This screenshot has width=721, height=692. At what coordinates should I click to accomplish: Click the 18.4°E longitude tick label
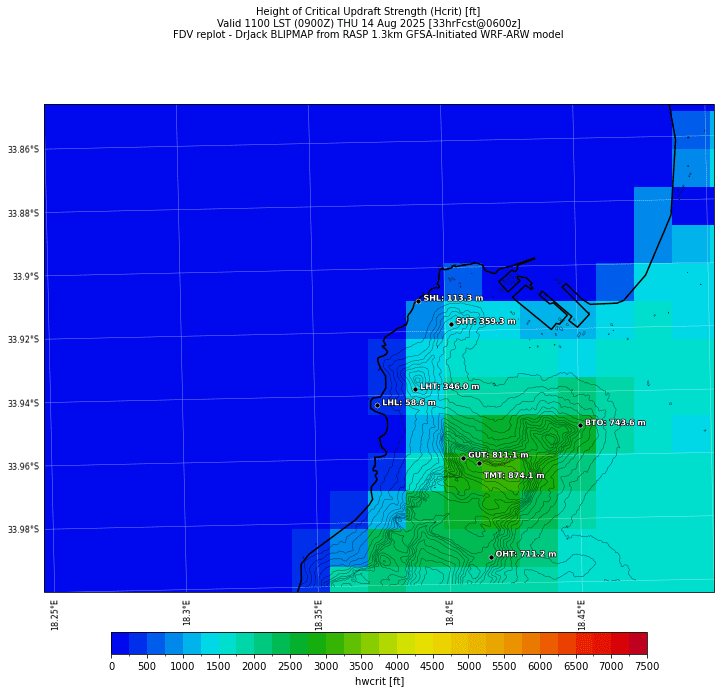tap(449, 612)
